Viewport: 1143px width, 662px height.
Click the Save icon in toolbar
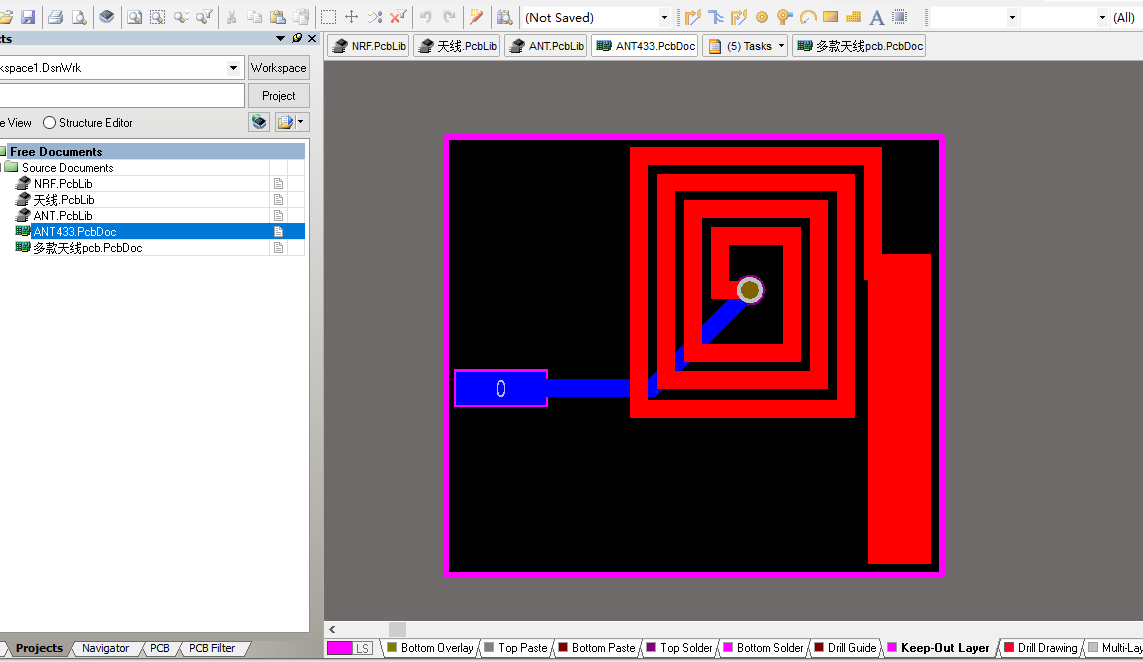click(x=28, y=17)
